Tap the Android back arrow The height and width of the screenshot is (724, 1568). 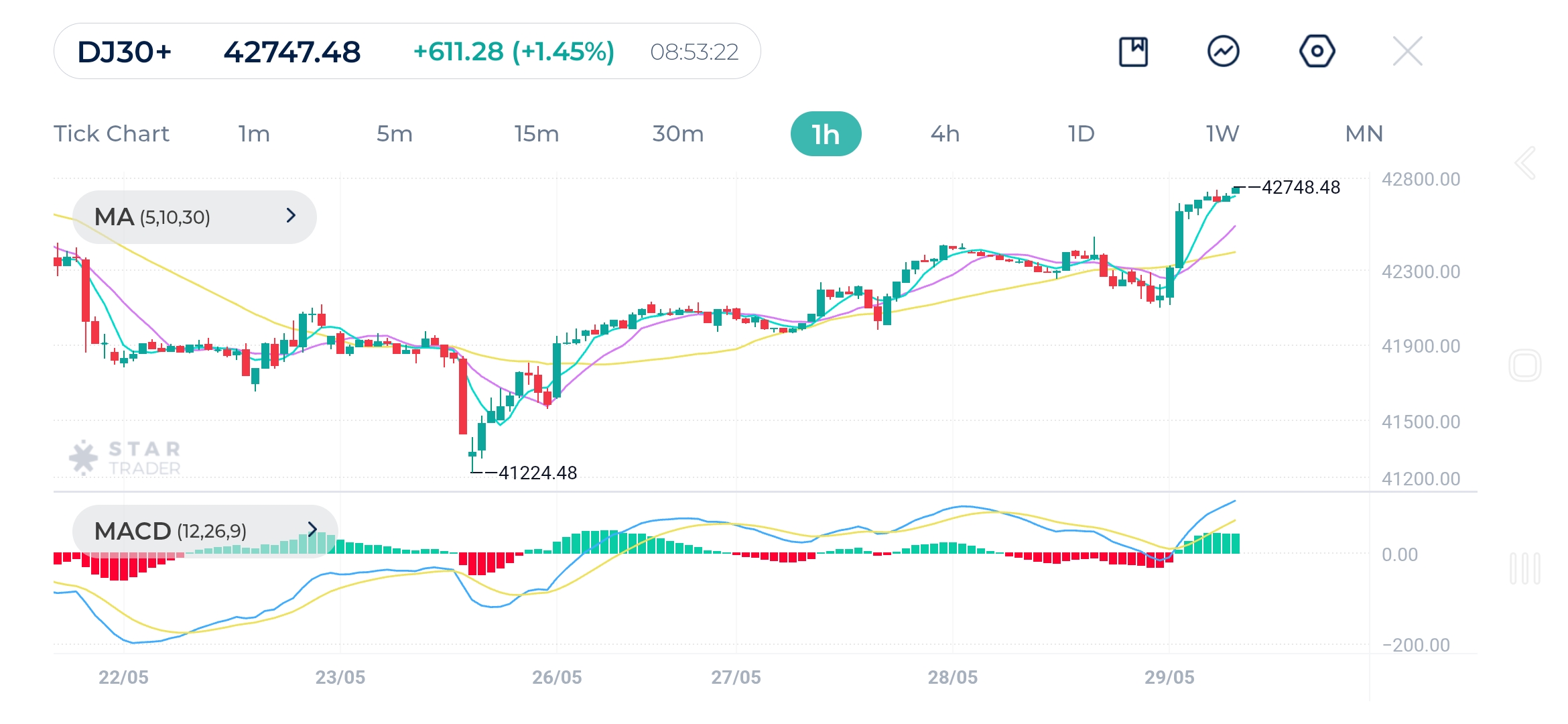tap(1526, 163)
